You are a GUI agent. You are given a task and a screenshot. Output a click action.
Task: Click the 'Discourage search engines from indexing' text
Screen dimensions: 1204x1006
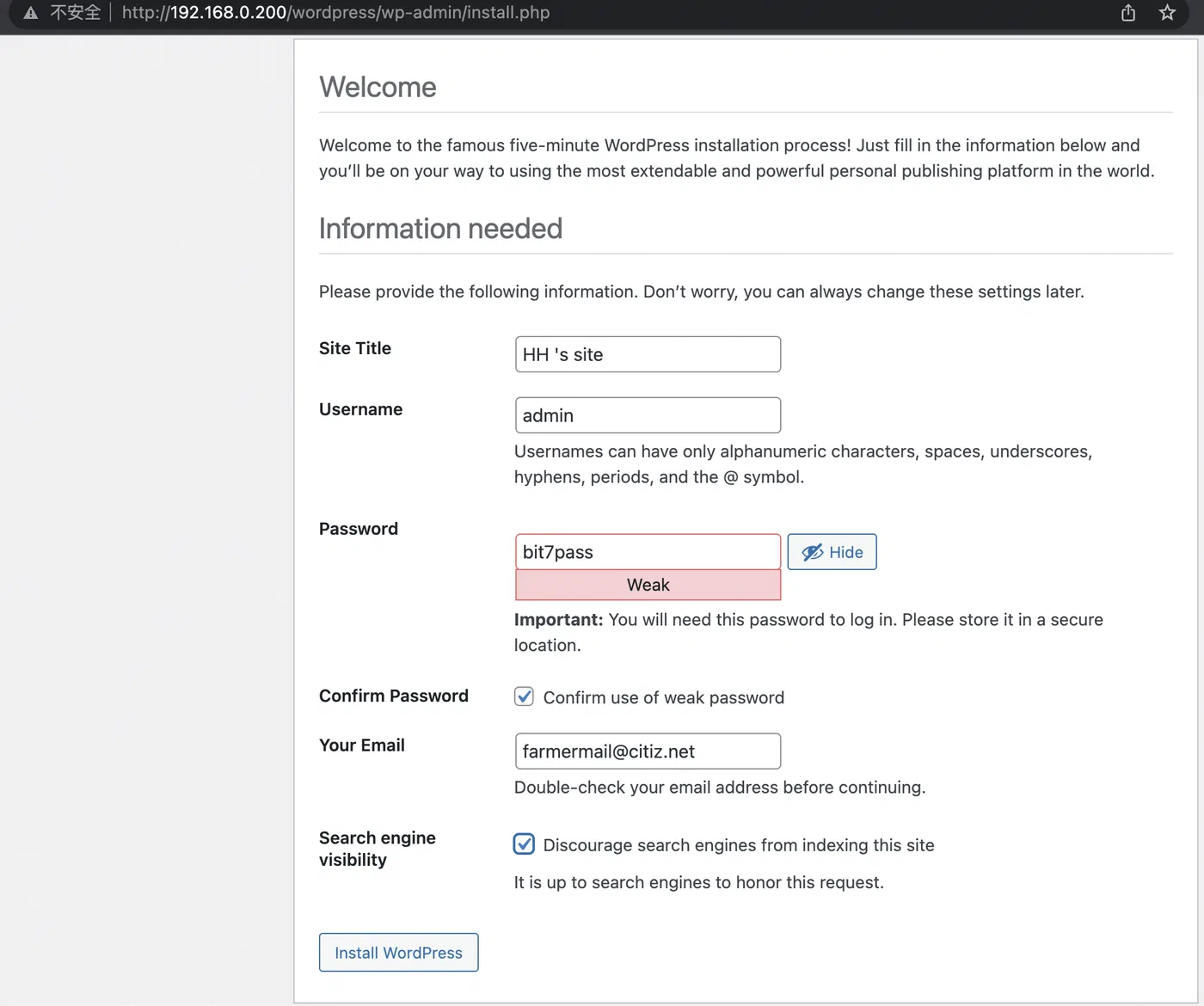(x=739, y=845)
